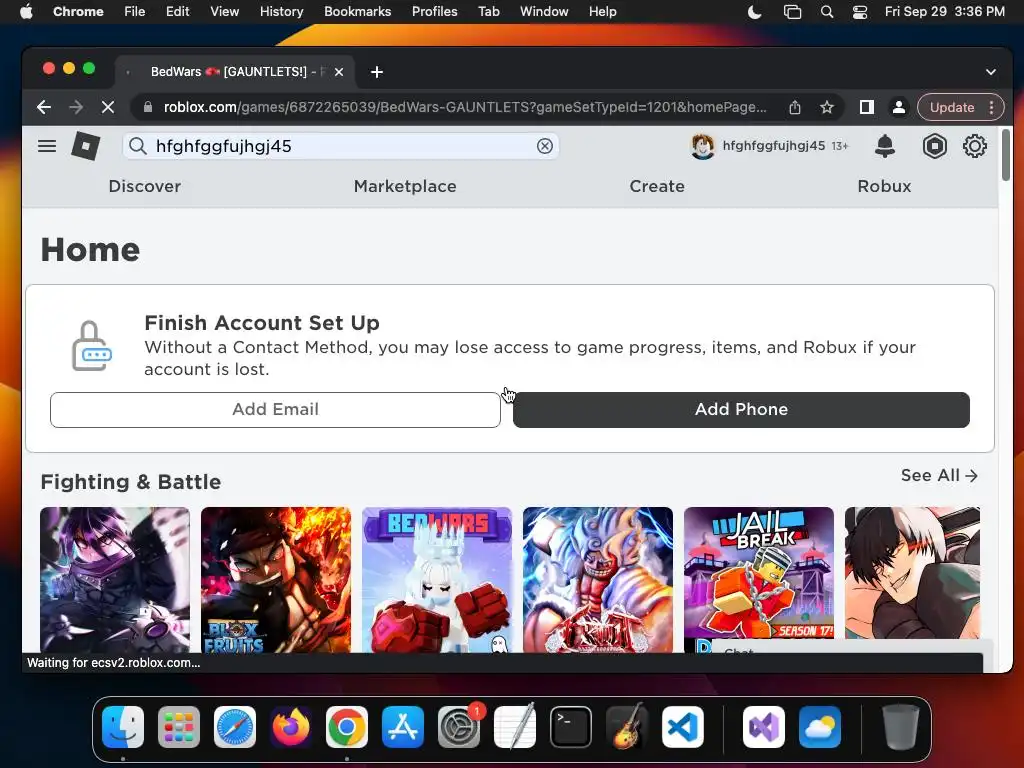Open Stage Manager icon in menu bar
The height and width of the screenshot is (768, 1024).
(x=792, y=12)
